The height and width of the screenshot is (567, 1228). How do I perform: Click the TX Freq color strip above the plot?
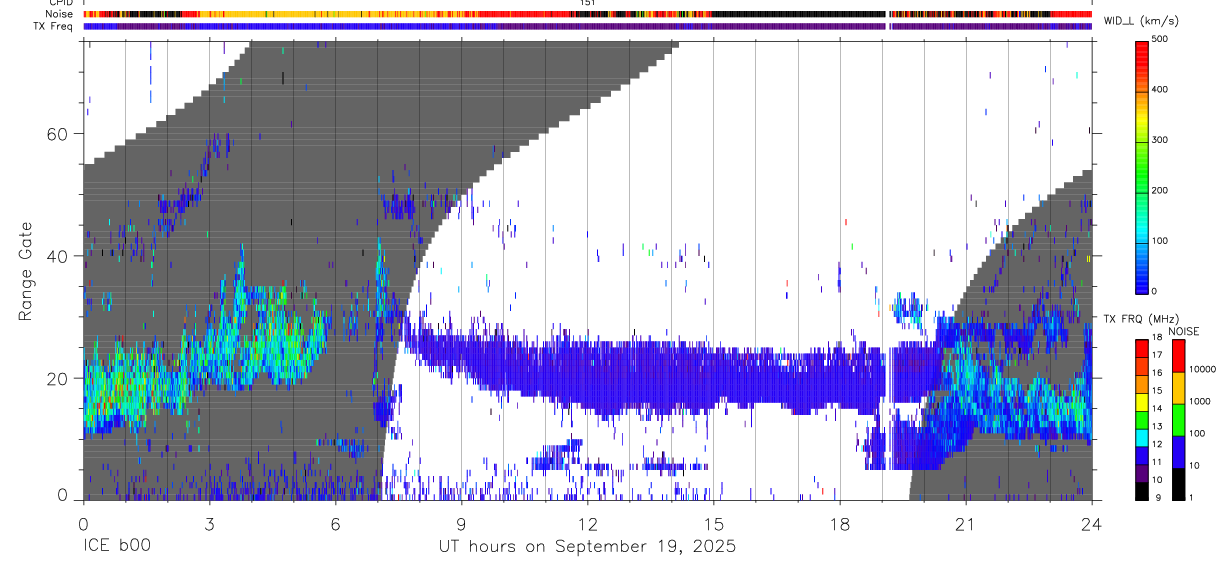click(x=587, y=26)
